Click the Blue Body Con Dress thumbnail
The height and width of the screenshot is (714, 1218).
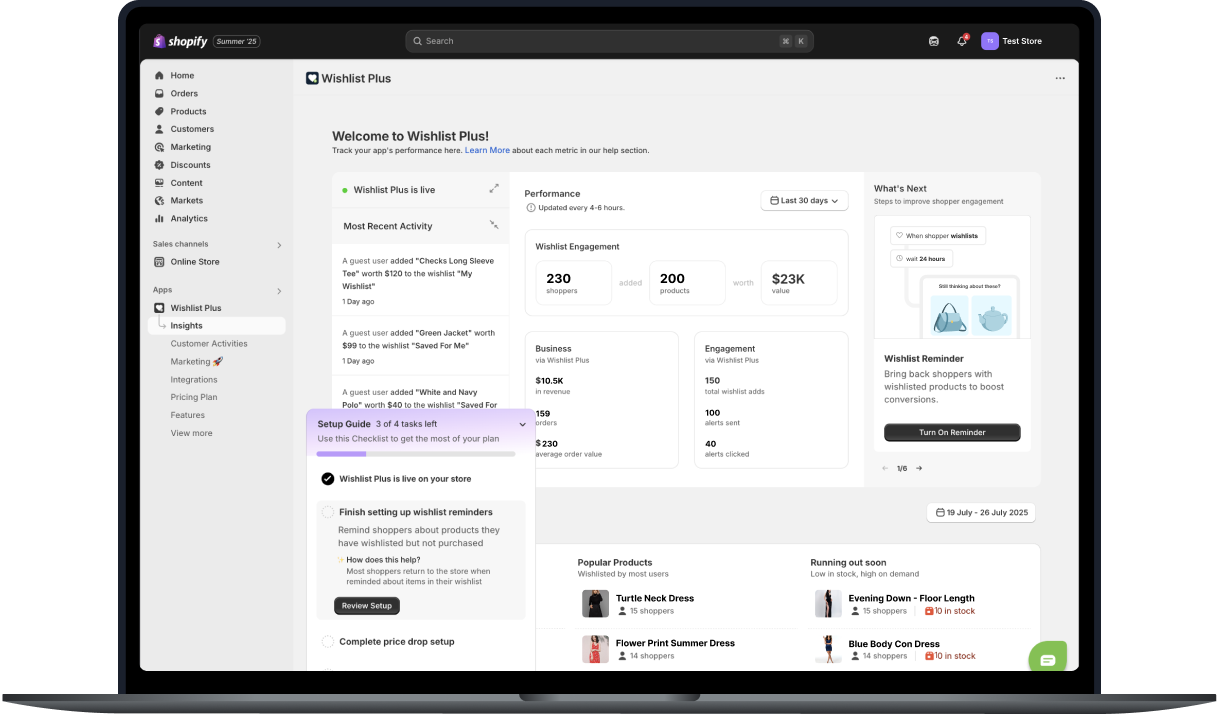[828, 649]
